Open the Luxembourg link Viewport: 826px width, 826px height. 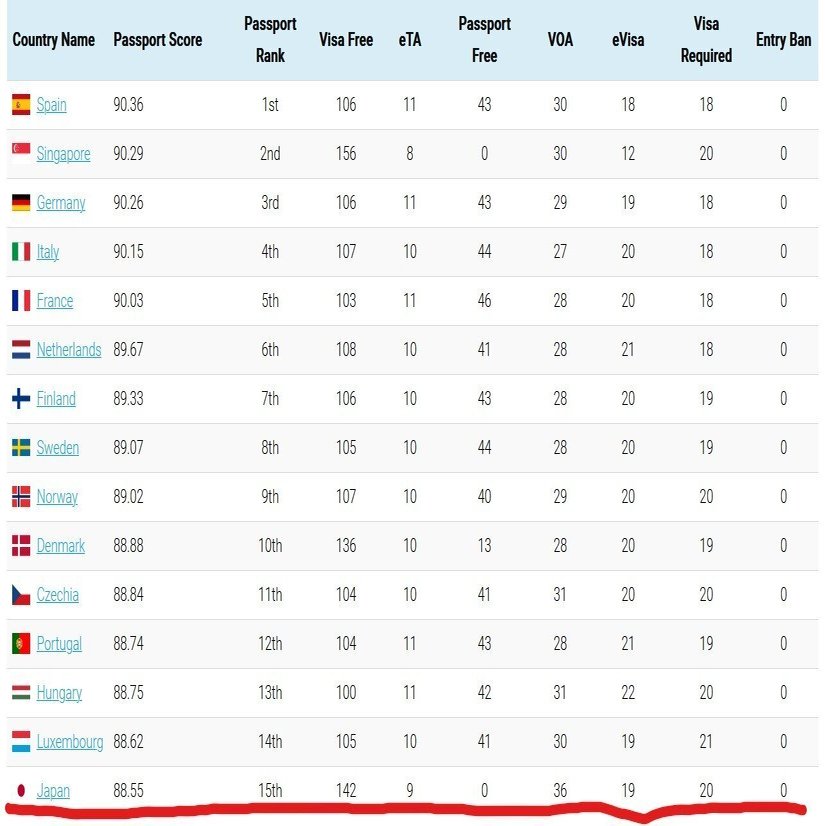pyautogui.click(x=70, y=742)
